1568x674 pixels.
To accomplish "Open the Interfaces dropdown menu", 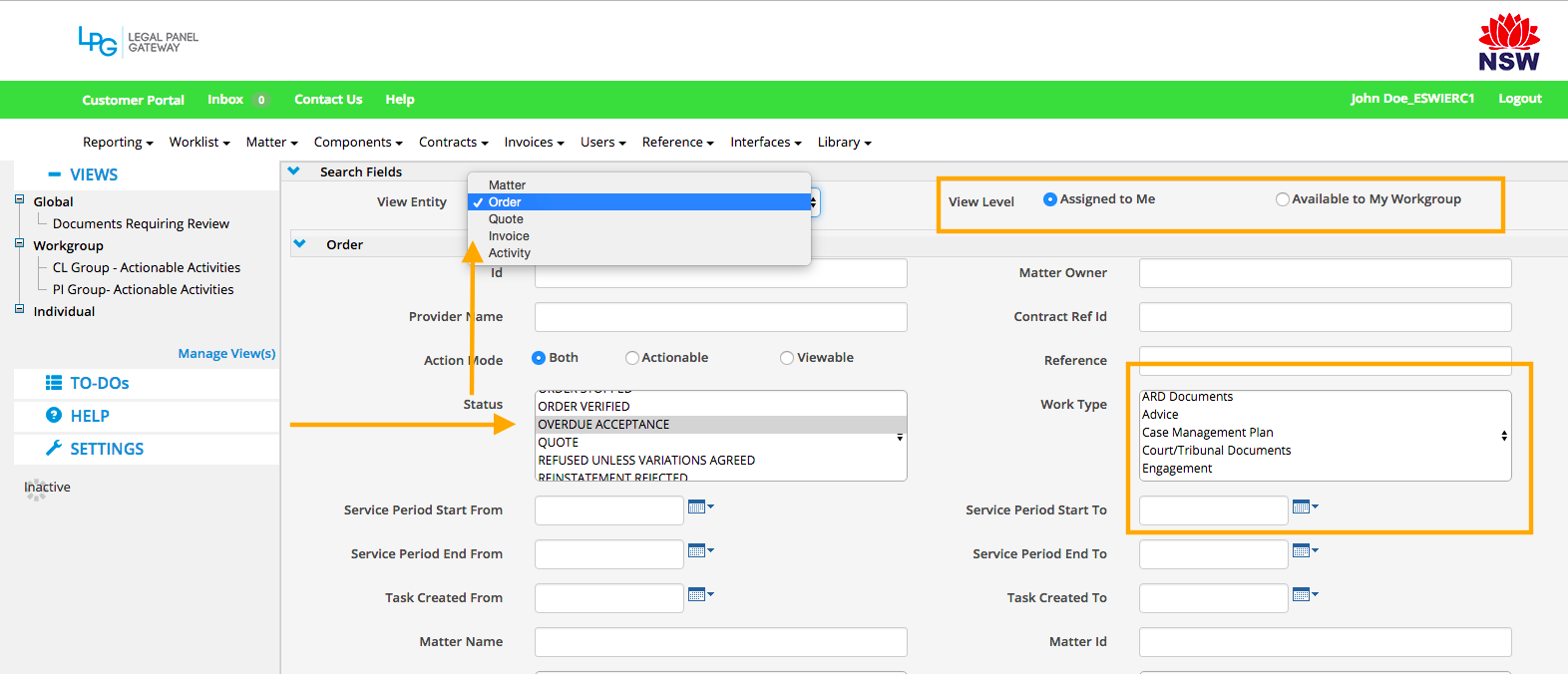I will (x=766, y=142).
